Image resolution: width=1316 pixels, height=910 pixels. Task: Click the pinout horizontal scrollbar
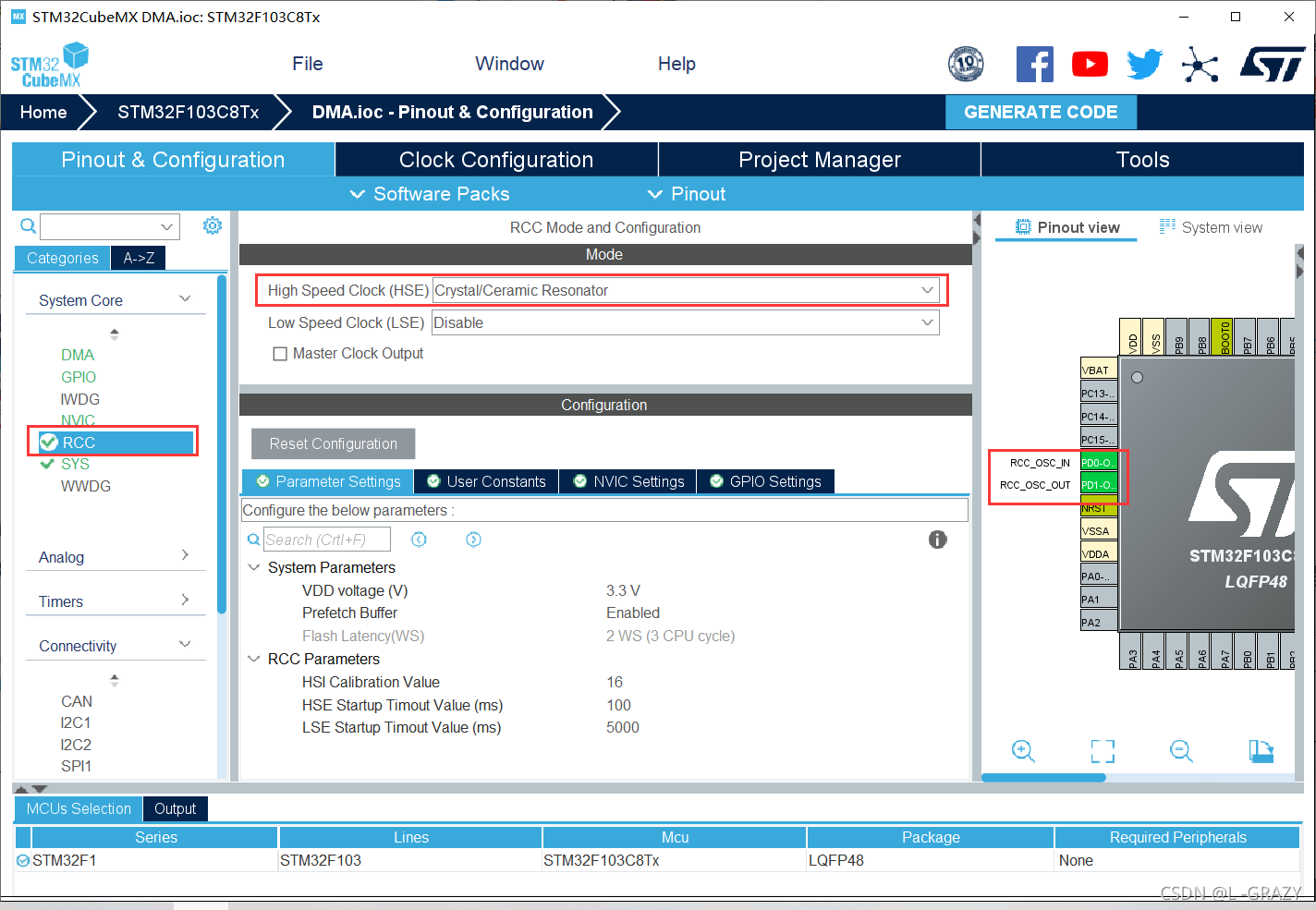pyautogui.click(x=1043, y=777)
